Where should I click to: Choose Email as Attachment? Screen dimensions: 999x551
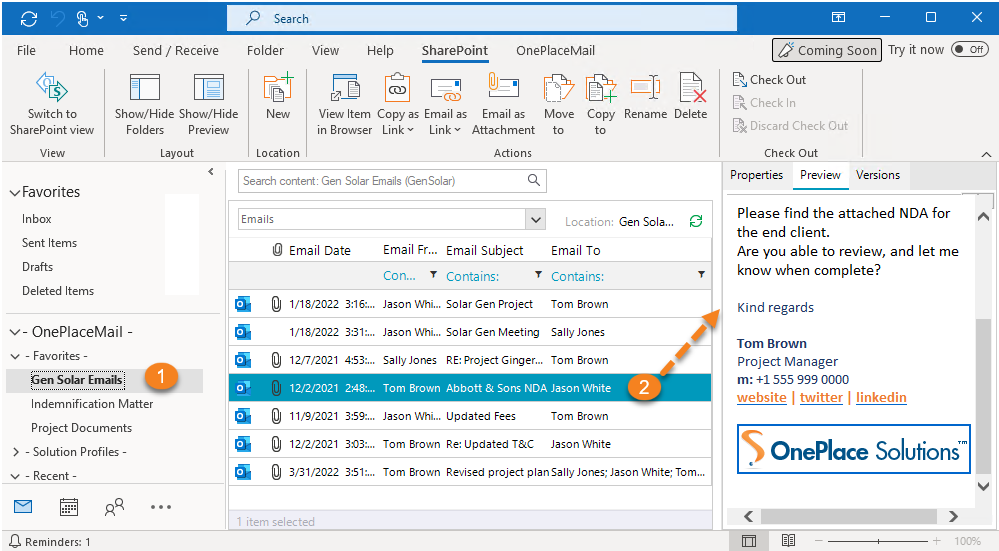[x=503, y=104]
